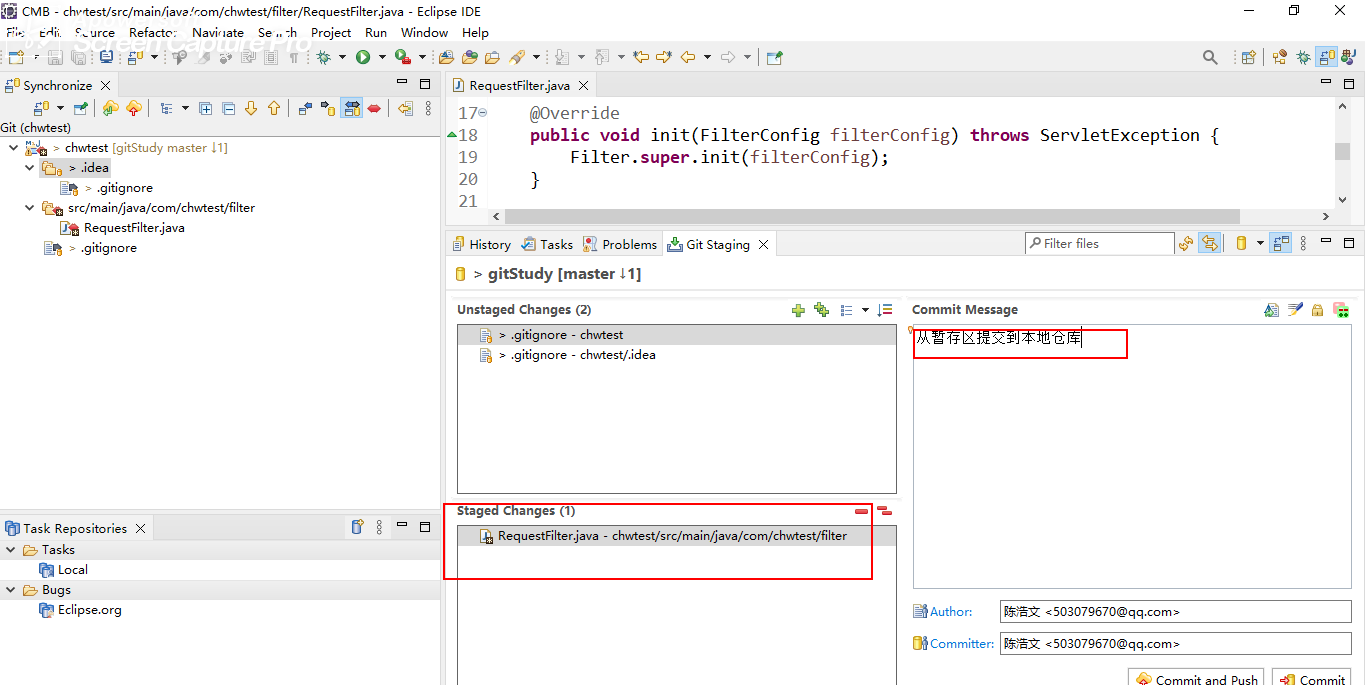1365x685 pixels.
Task: Click Collapse All in Synchronize view
Action: [x=228, y=108]
